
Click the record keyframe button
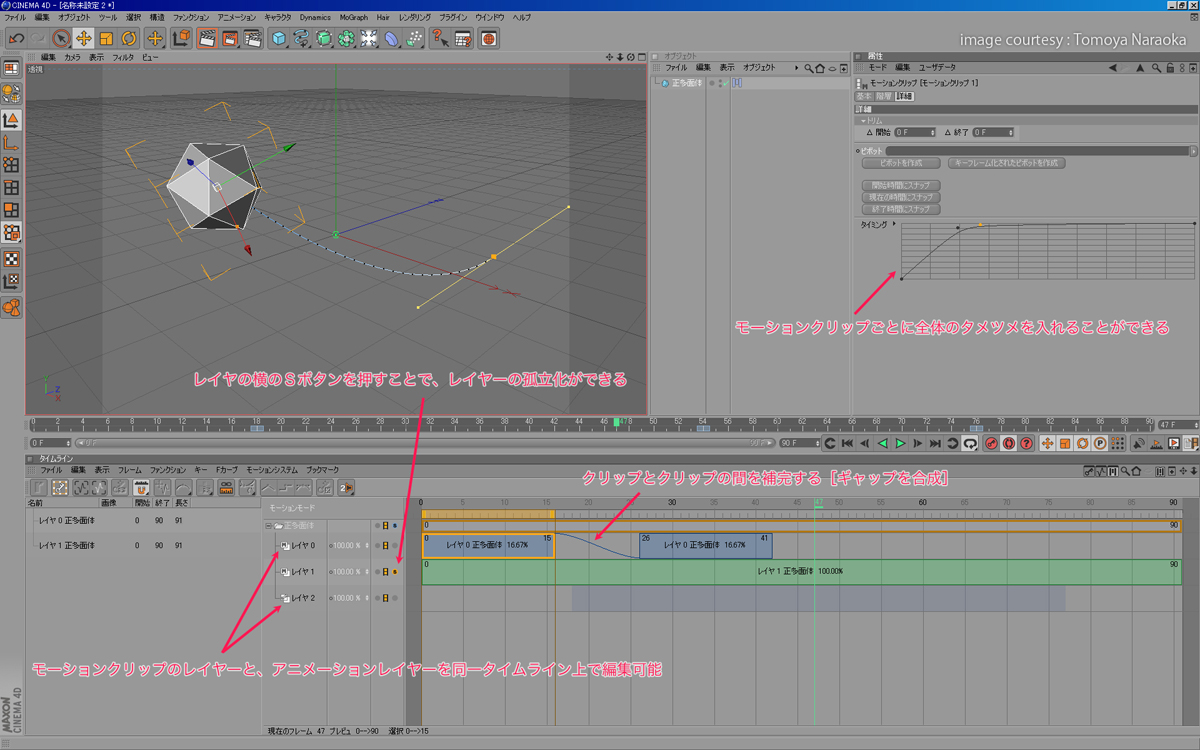tap(991, 443)
